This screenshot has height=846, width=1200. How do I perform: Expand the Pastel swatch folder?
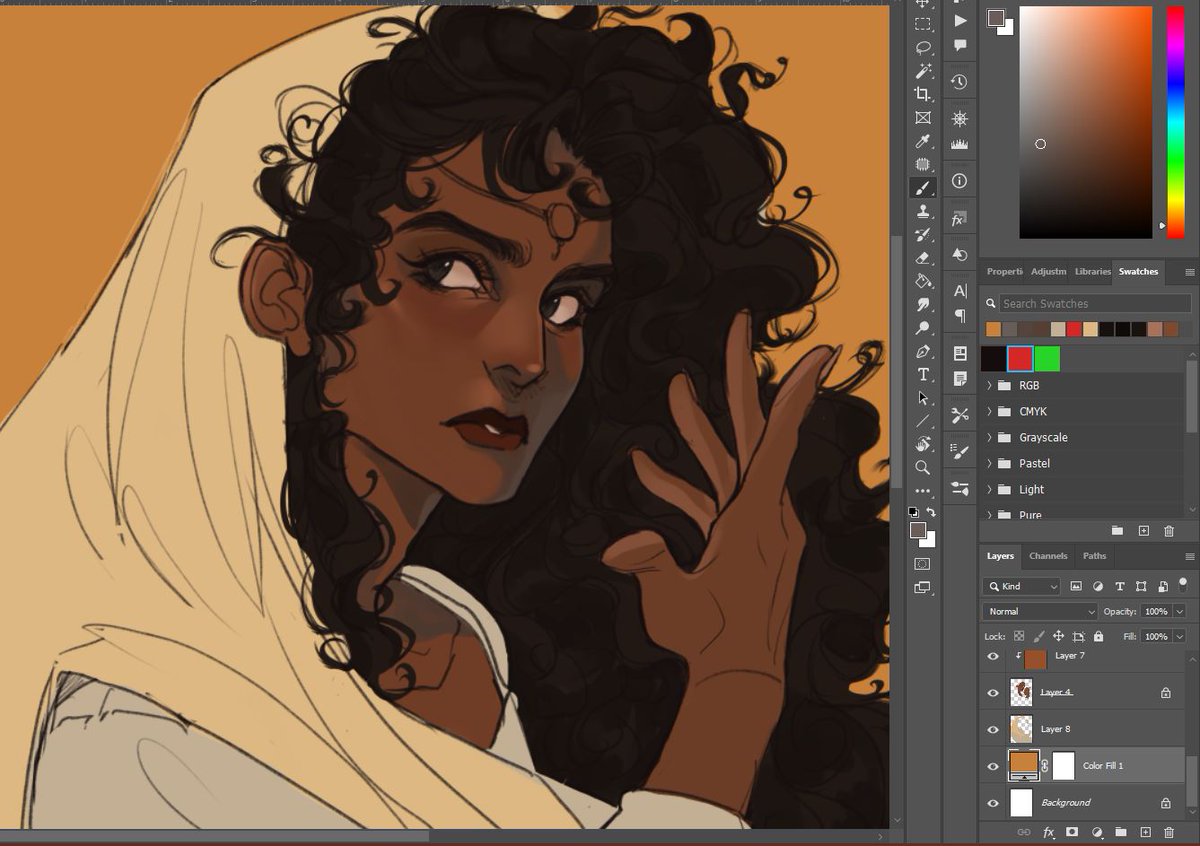tap(990, 463)
